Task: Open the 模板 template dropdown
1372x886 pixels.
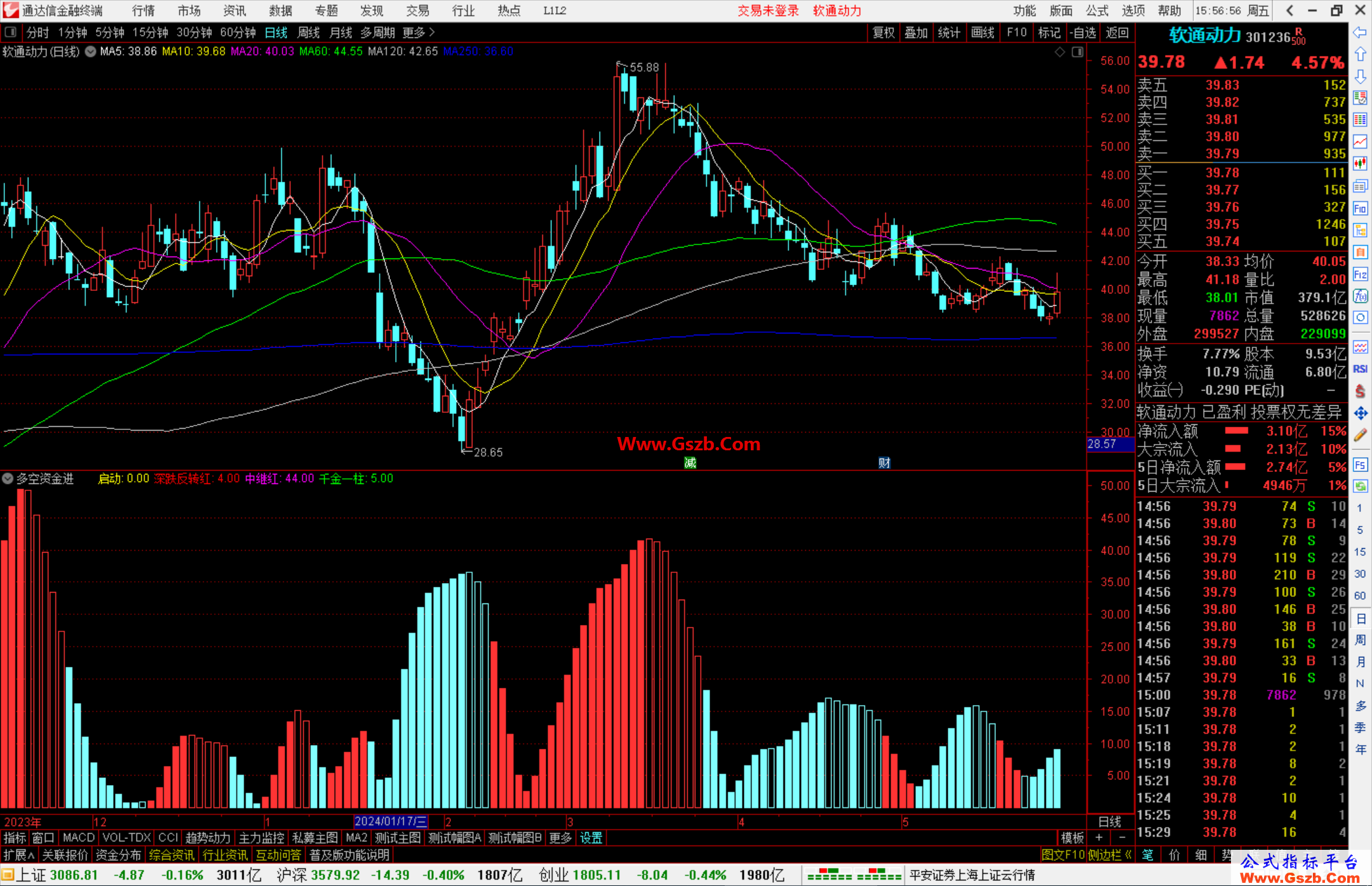Action: point(1072,838)
